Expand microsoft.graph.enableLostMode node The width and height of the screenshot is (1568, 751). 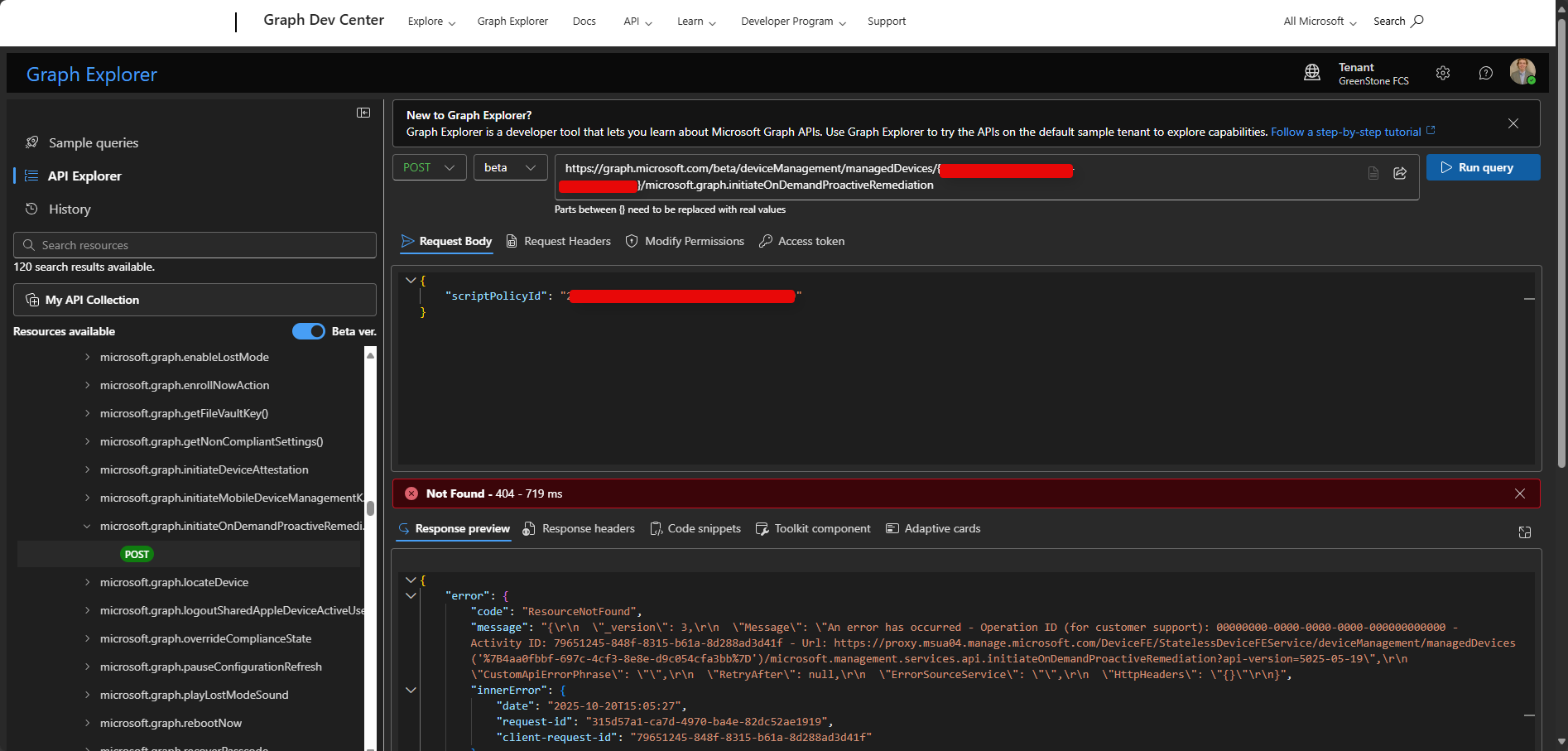coord(87,357)
